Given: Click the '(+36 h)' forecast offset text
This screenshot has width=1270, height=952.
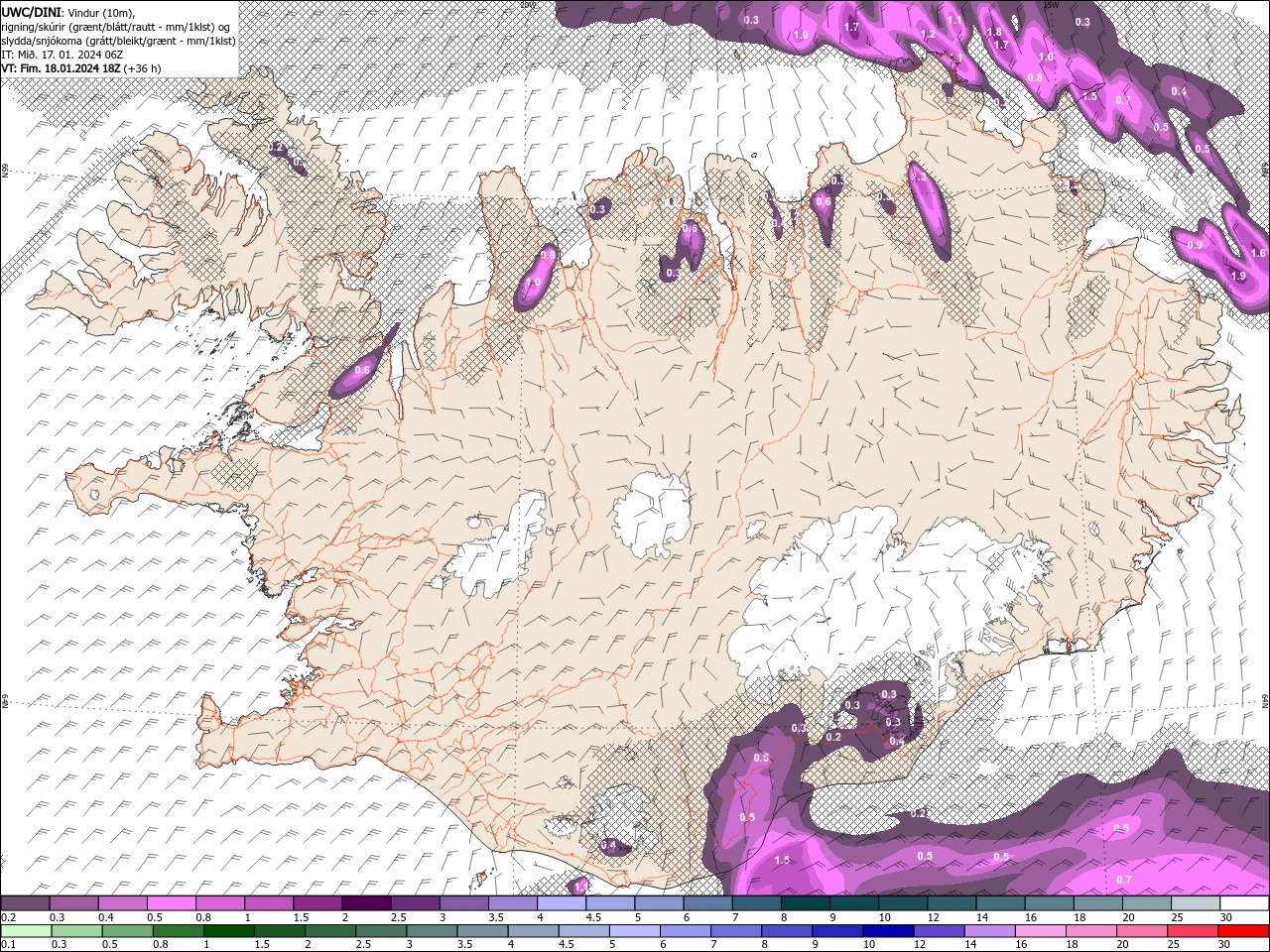Looking at the screenshot, I should 143,68.
